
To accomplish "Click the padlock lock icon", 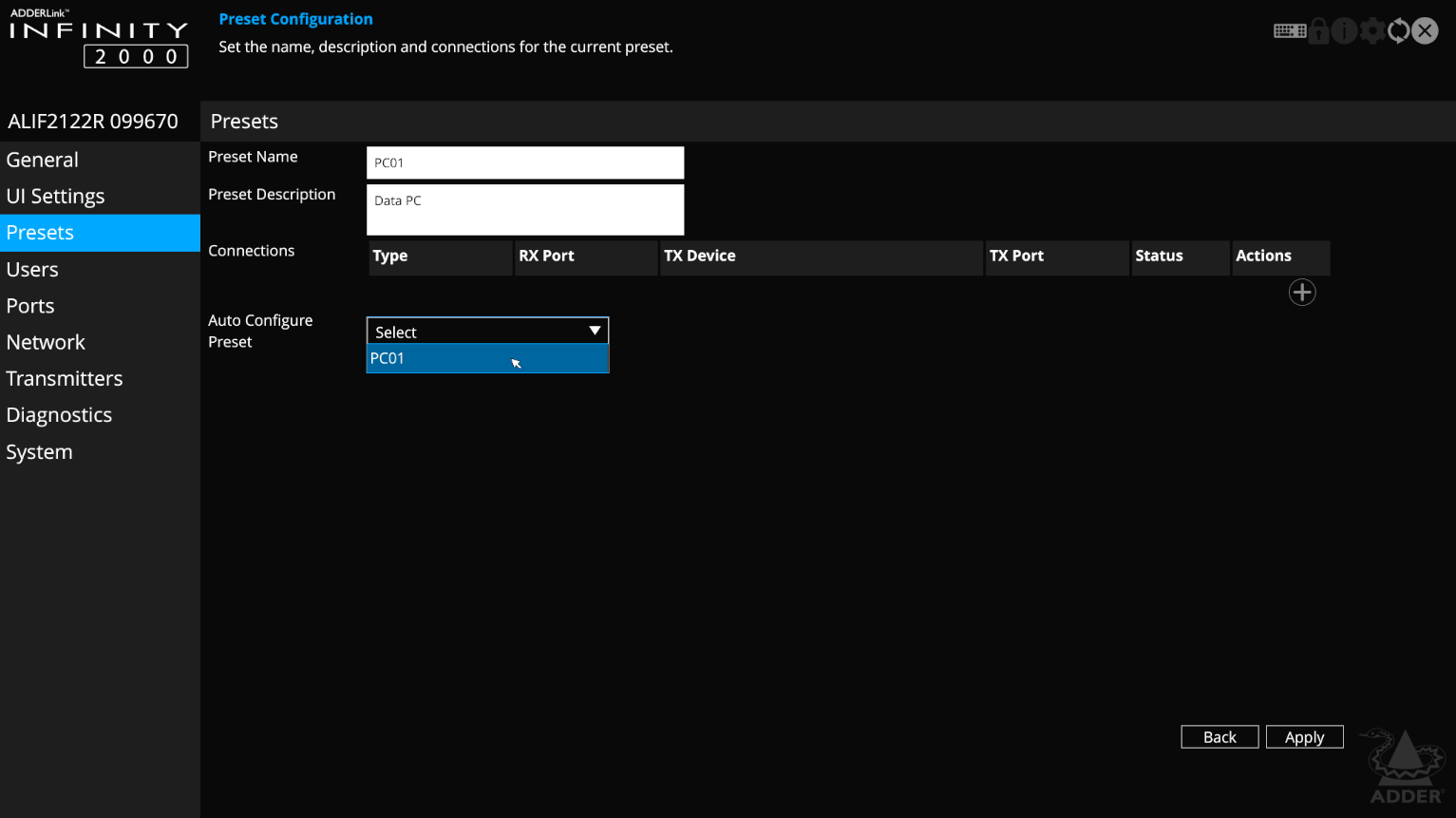I will coord(1318,31).
